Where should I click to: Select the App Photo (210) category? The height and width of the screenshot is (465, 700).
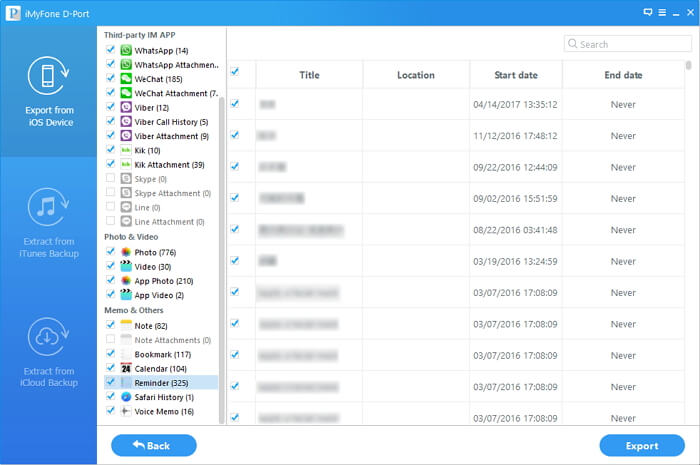click(x=163, y=281)
